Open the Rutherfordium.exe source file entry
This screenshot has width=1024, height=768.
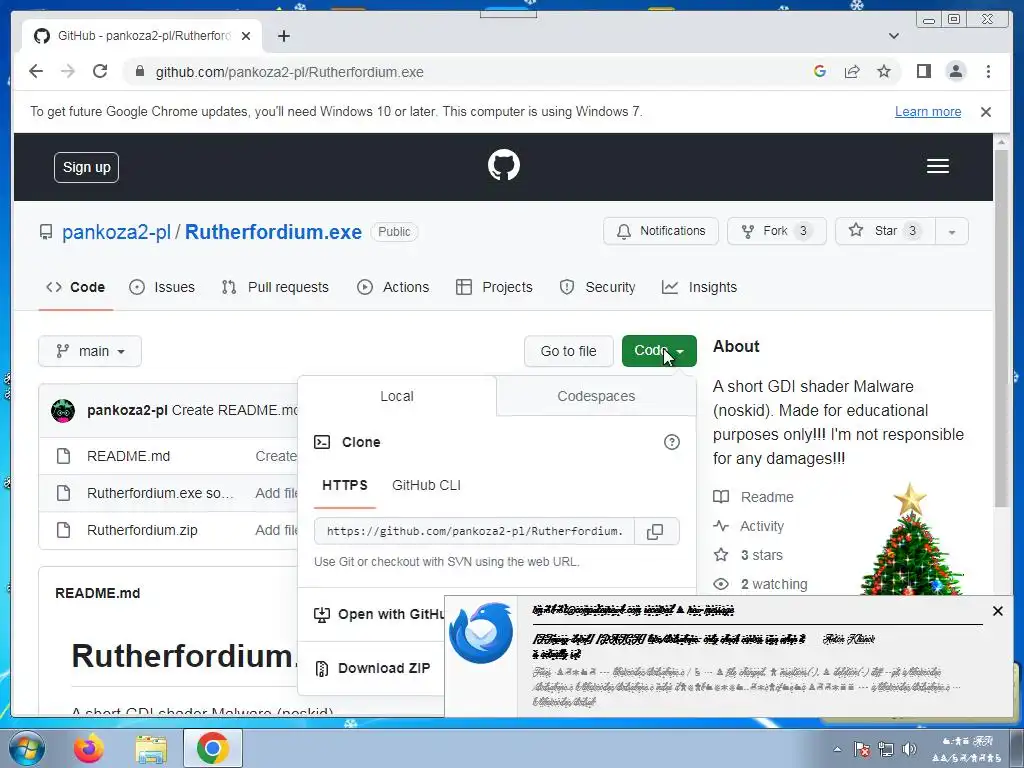pos(160,493)
